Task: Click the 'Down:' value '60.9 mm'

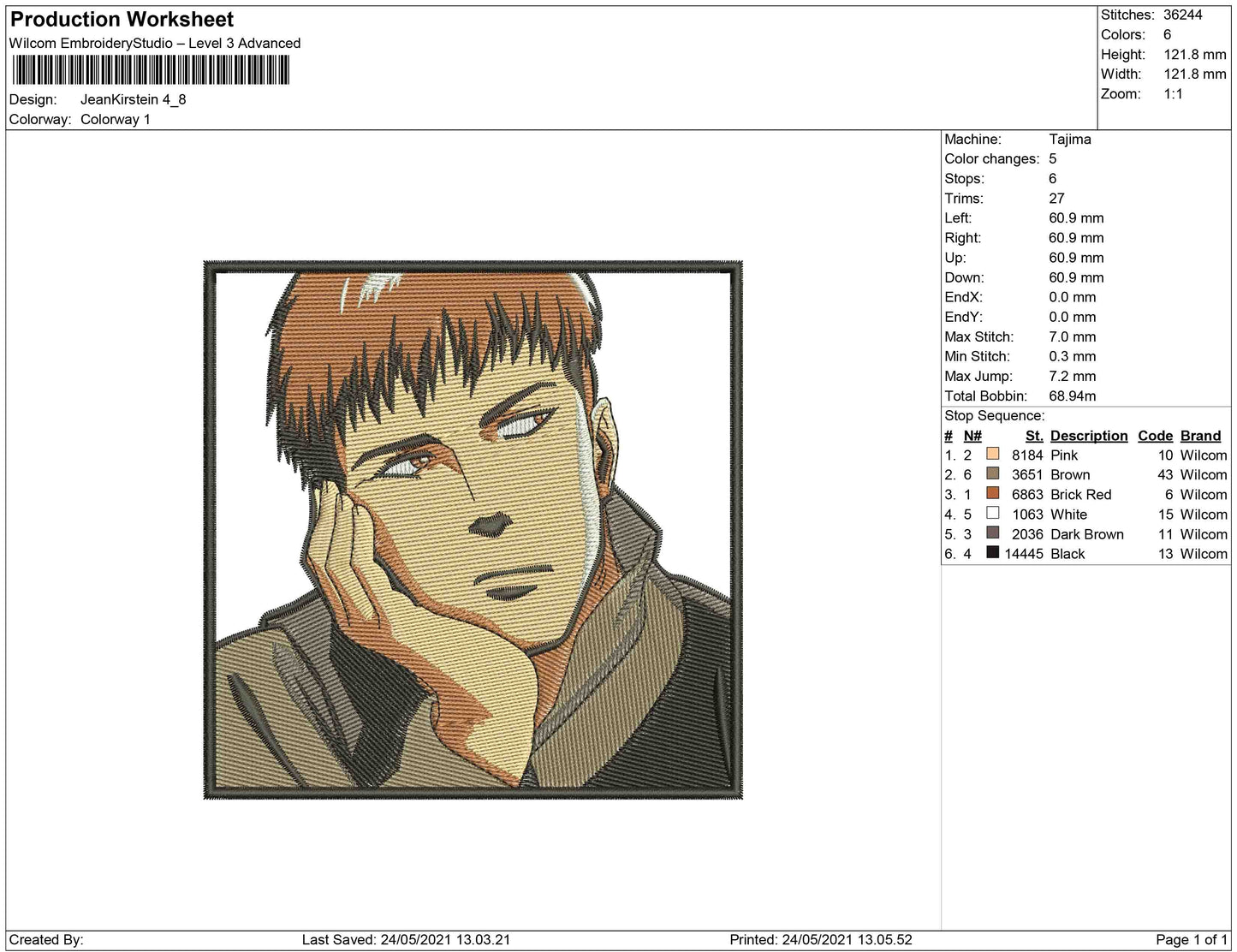Action: [x=1076, y=277]
